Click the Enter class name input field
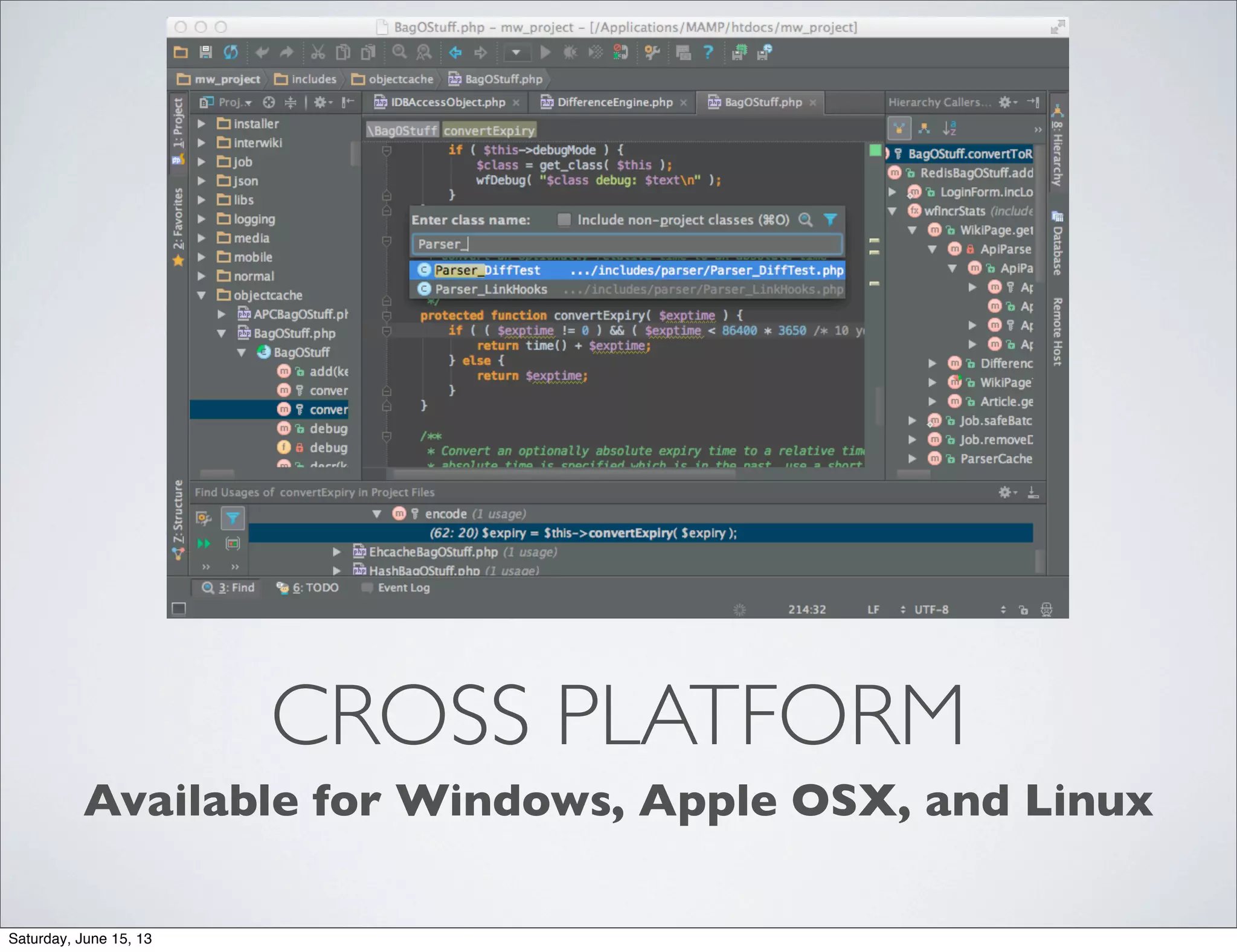Image resolution: width=1237 pixels, height=952 pixels. [627, 244]
